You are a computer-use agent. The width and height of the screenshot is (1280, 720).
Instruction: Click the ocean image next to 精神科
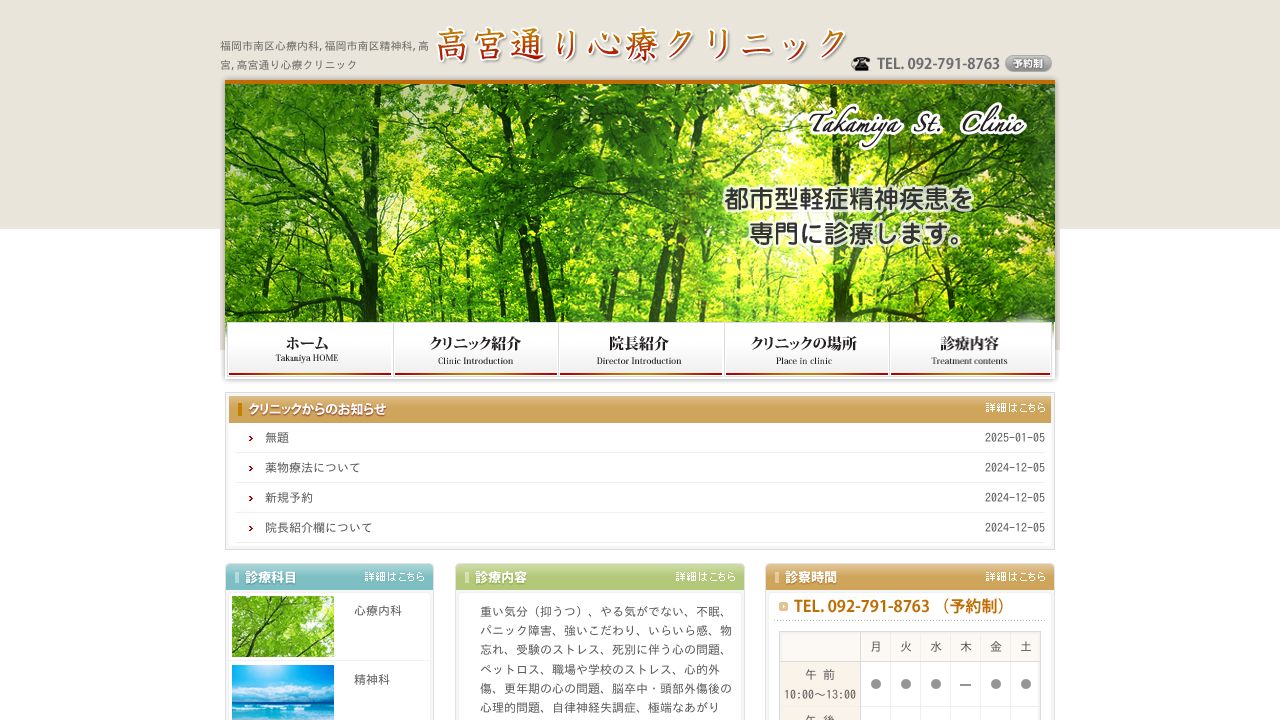(x=283, y=694)
